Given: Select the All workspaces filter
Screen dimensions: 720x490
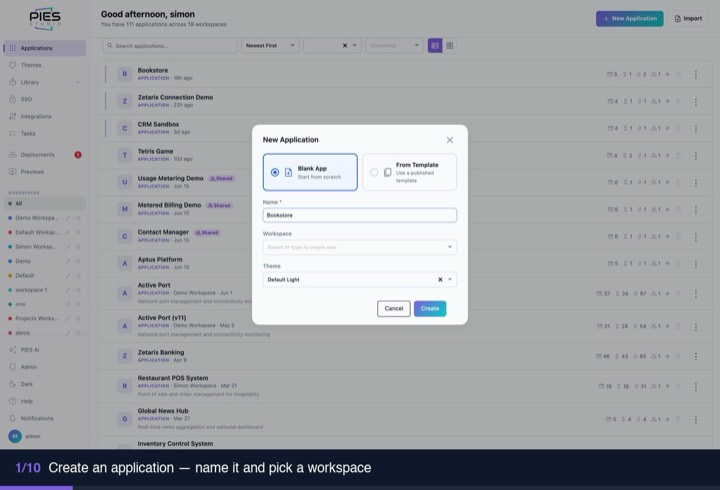Looking at the screenshot, I should (x=45, y=203).
